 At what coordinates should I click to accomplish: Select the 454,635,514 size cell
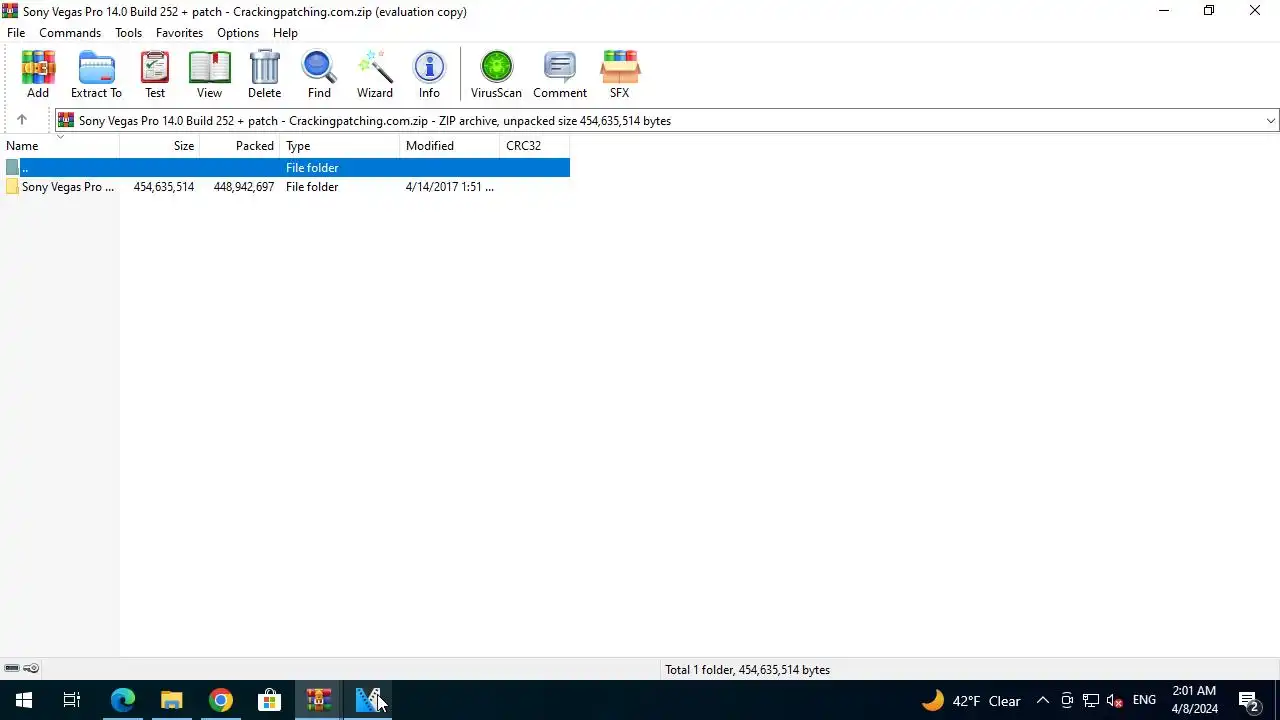(x=164, y=187)
